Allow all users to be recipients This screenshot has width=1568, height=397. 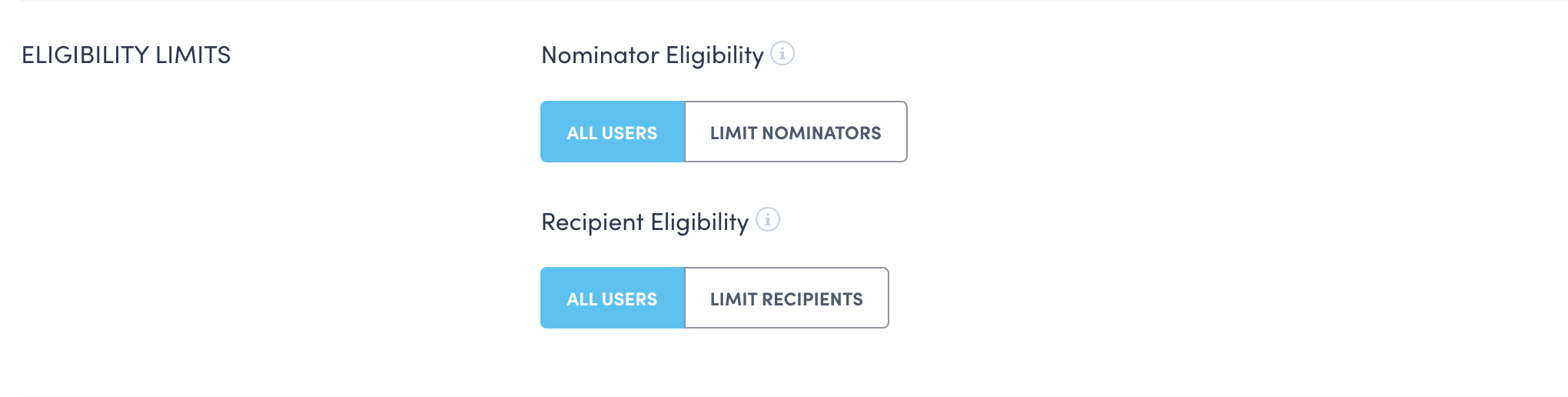tap(612, 299)
